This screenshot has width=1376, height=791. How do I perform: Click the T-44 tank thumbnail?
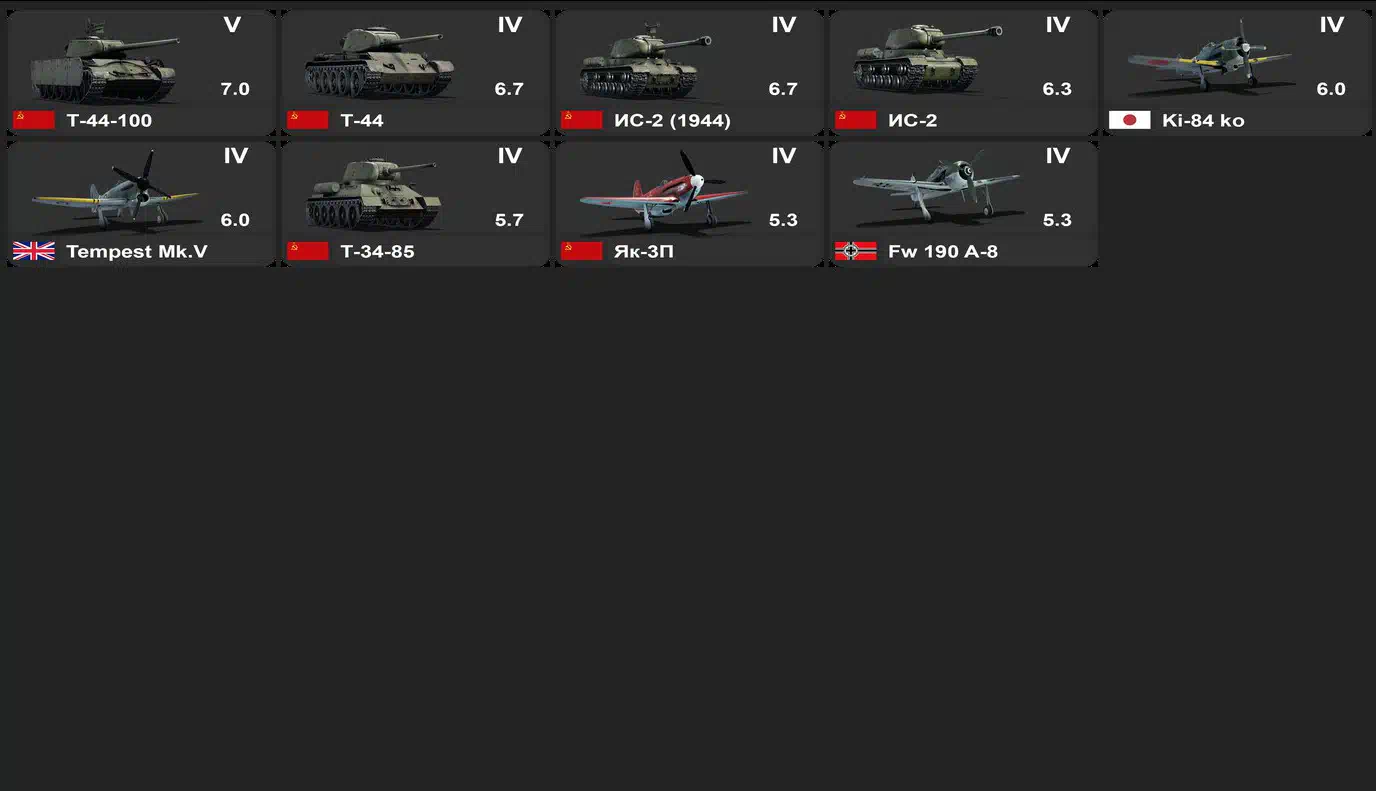pyautogui.click(x=378, y=63)
